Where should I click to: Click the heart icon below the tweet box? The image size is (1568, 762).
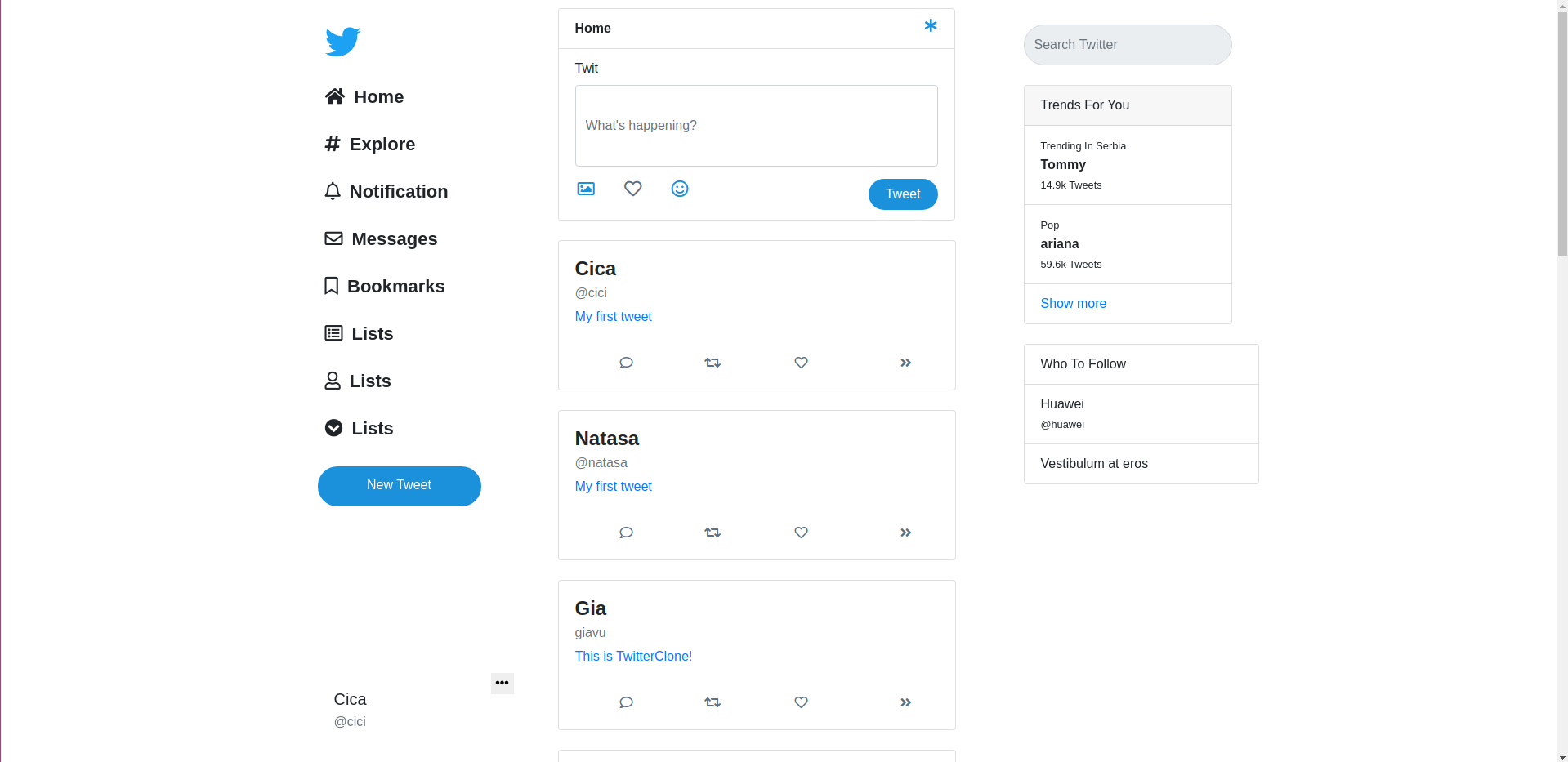[632, 189]
